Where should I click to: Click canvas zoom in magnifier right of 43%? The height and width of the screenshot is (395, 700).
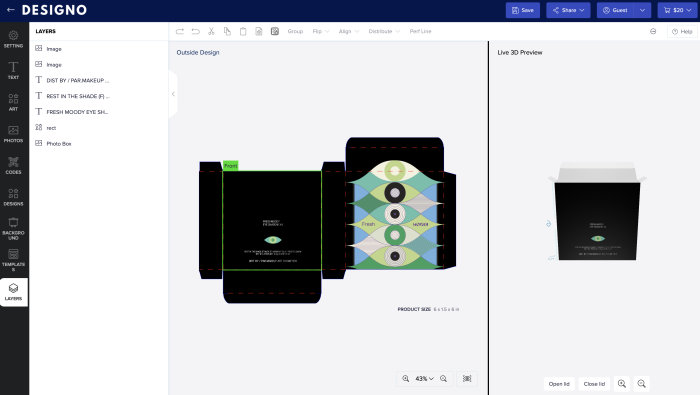coord(443,378)
